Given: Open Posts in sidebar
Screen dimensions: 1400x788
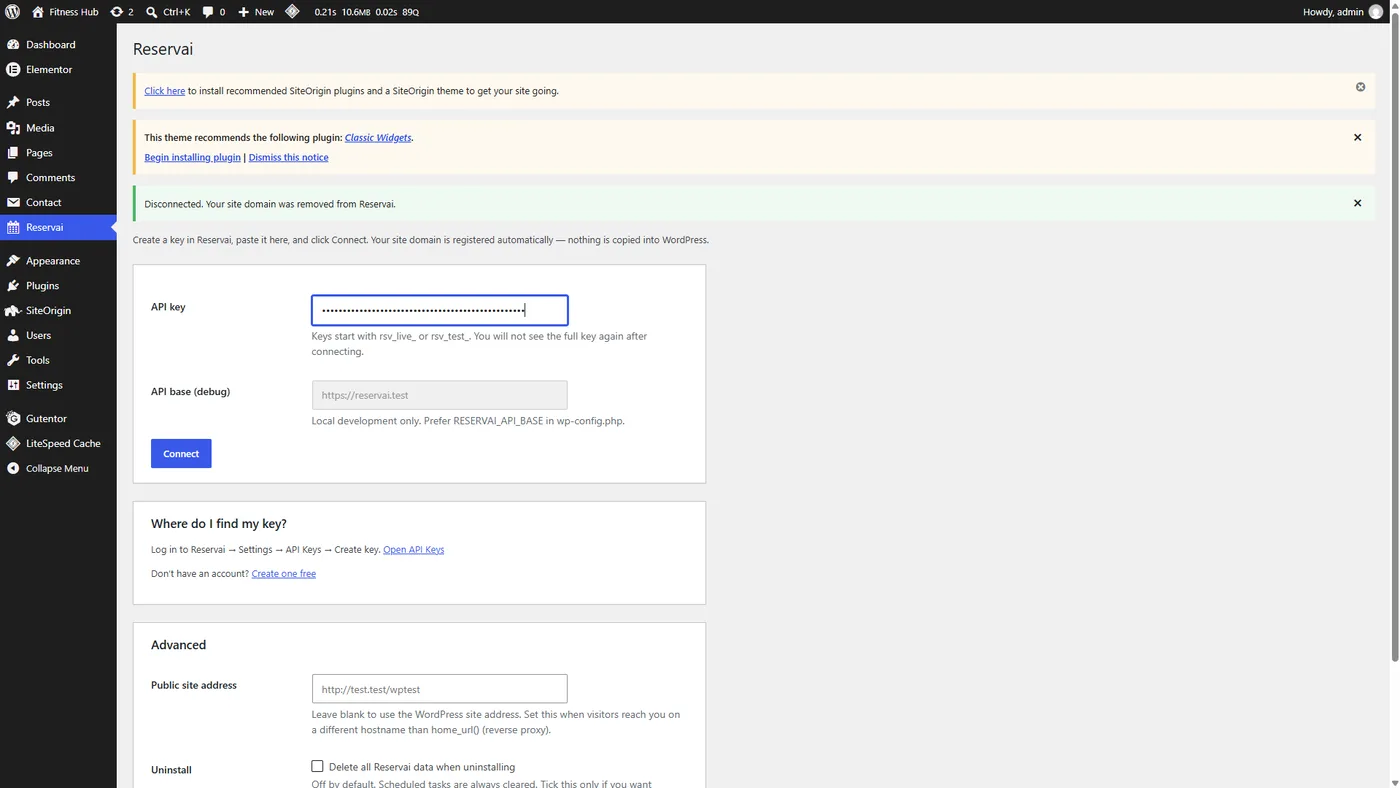Looking at the screenshot, I should [x=58, y=103].
